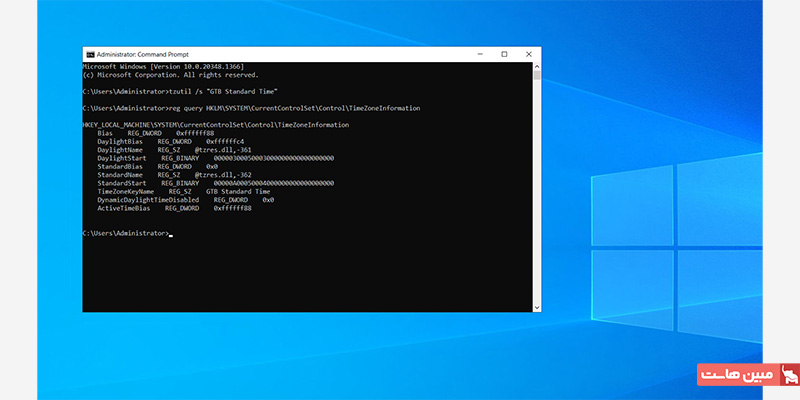Click the red elephant logo icon

pyautogui.click(x=789, y=376)
